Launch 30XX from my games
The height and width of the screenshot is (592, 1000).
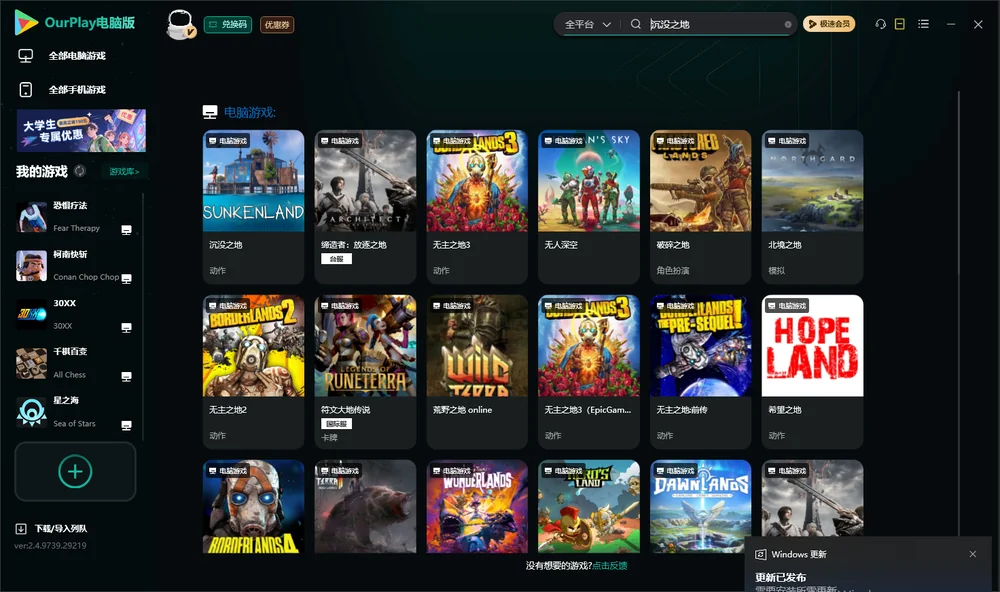pyautogui.click(x=75, y=314)
